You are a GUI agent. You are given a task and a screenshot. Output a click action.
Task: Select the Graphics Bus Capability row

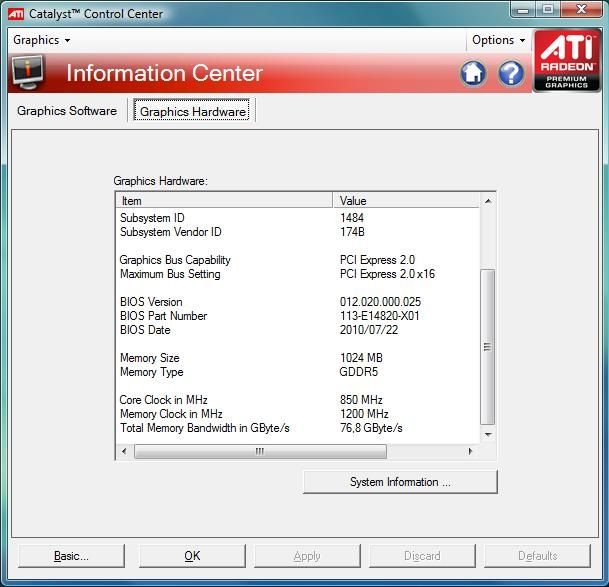[298, 260]
